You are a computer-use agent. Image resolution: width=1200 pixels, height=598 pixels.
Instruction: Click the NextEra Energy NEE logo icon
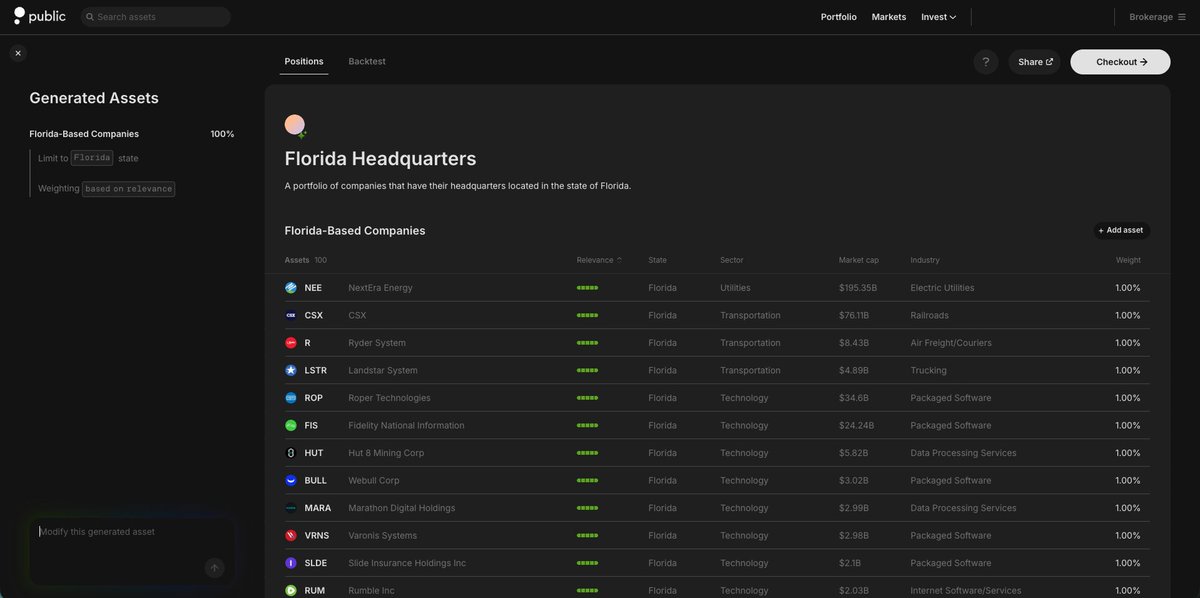[x=291, y=288]
